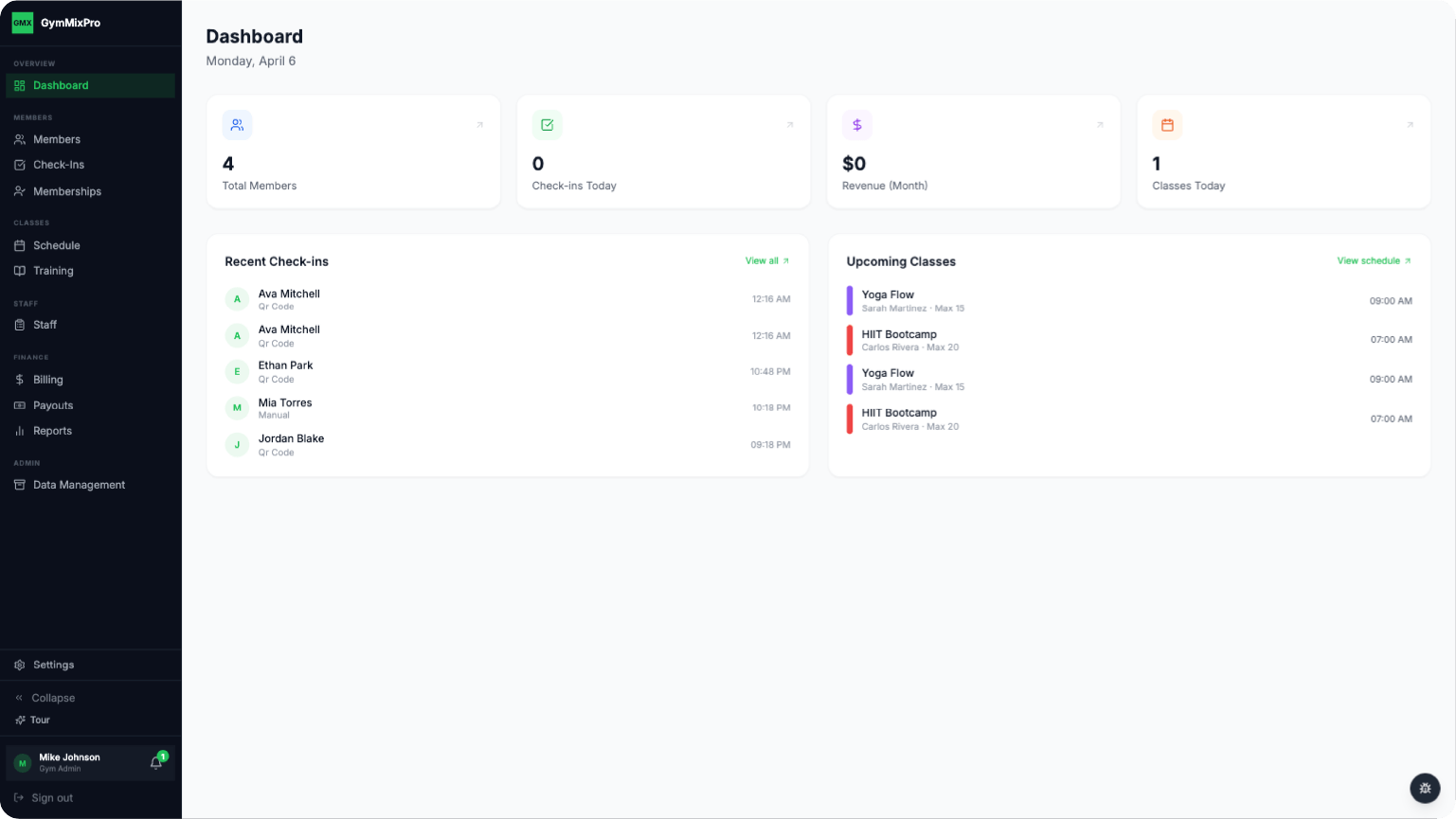Open the Schedule calendar icon
Screen dimensions: 1456x819
20,245
